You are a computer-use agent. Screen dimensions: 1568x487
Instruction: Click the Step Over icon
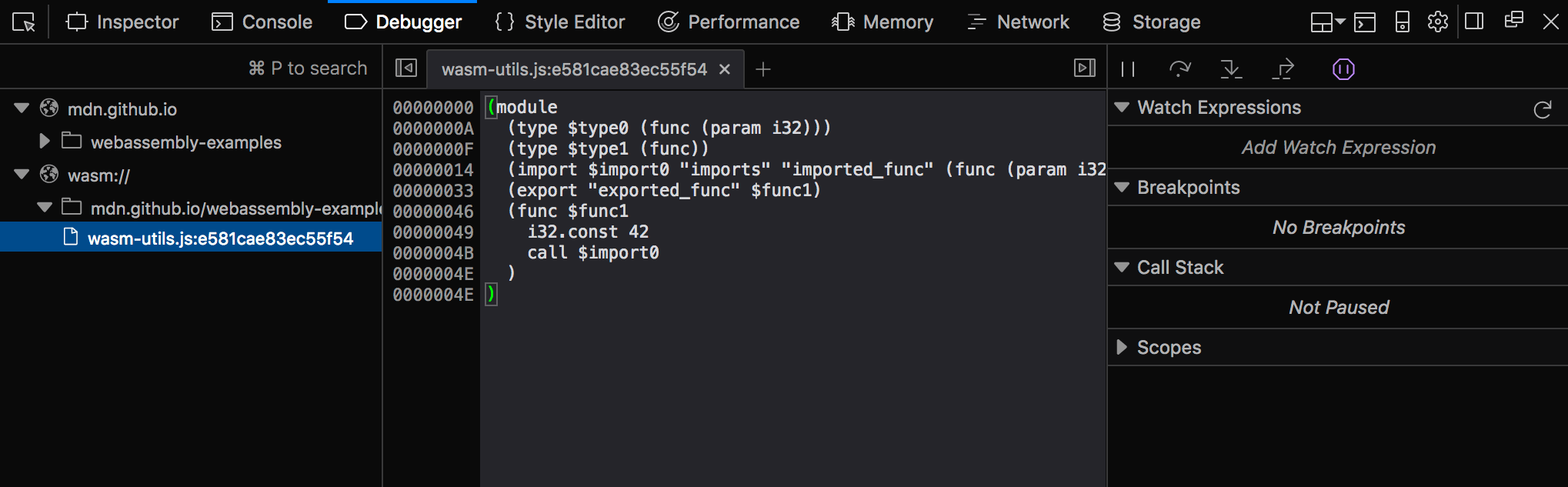1179,68
